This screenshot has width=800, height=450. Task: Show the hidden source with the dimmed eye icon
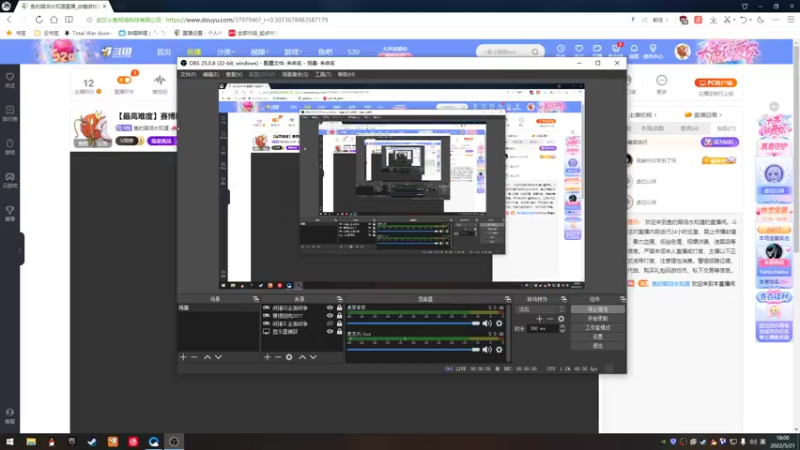tap(330, 323)
